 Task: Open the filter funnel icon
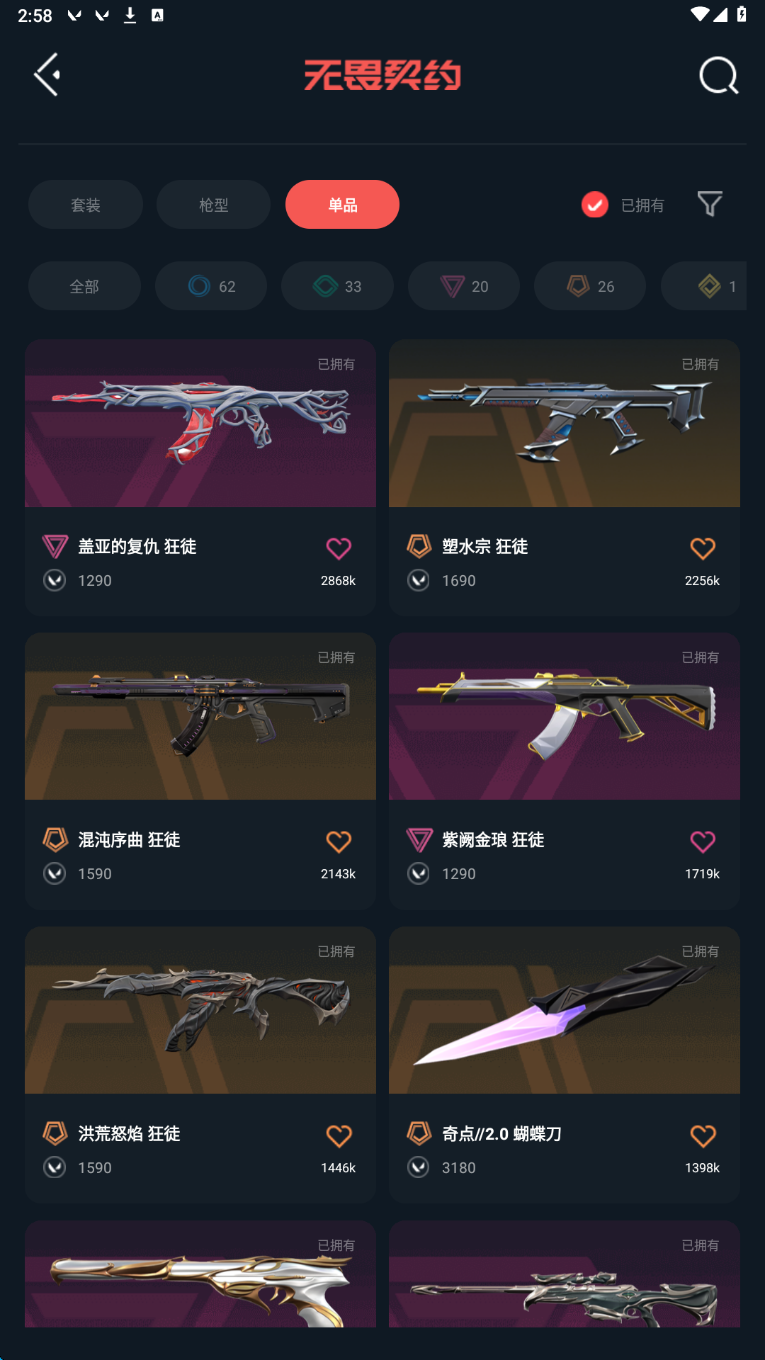pyautogui.click(x=709, y=204)
